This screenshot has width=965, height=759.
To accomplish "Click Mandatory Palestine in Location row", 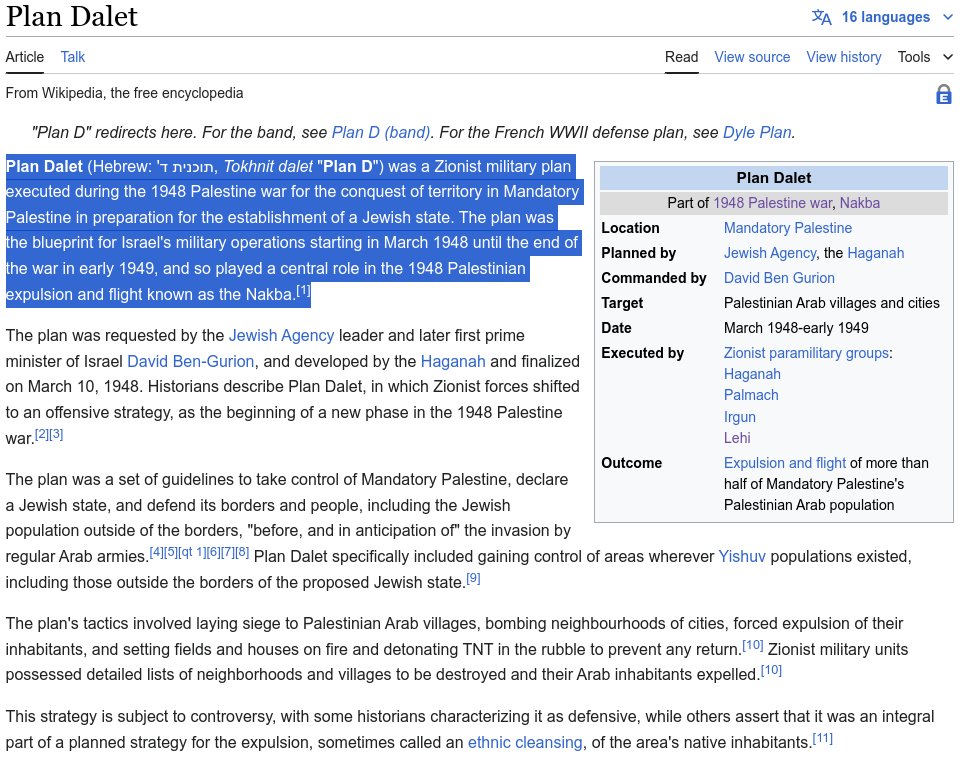I will [x=788, y=228].
